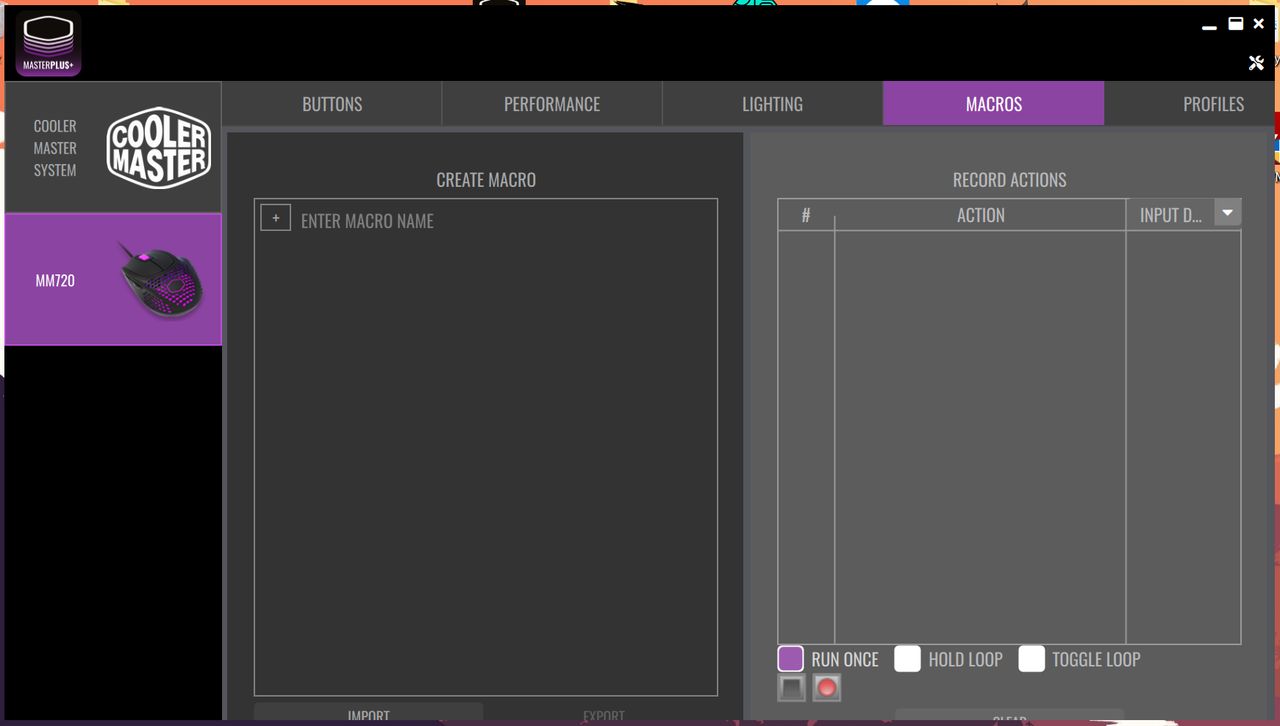The height and width of the screenshot is (726, 1280).
Task: Select the MM720 device label
Action: point(55,281)
